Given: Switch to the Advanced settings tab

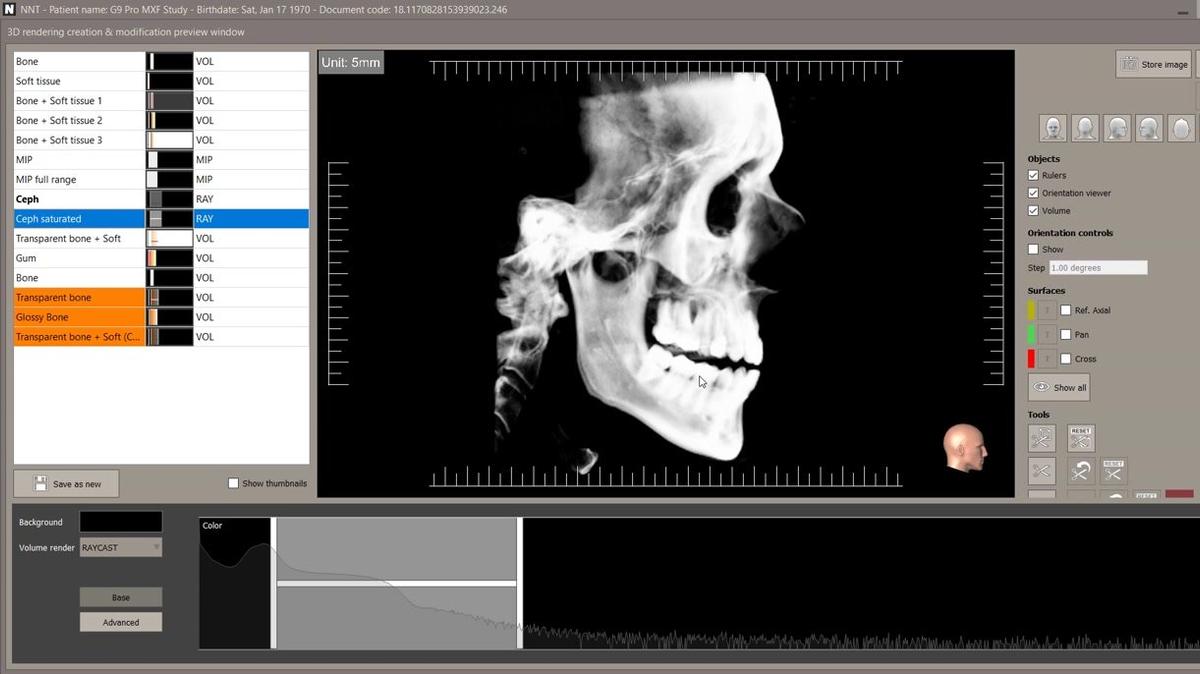Looking at the screenshot, I should click(120, 622).
